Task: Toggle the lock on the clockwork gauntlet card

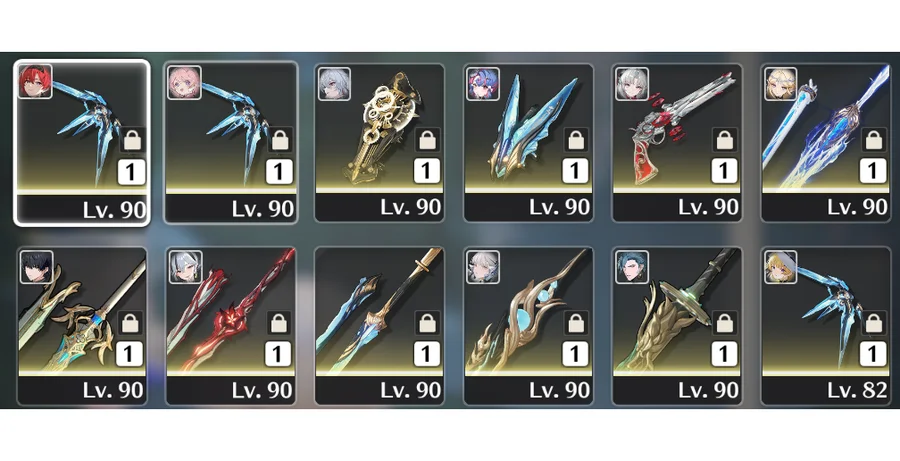Action: coord(427,140)
